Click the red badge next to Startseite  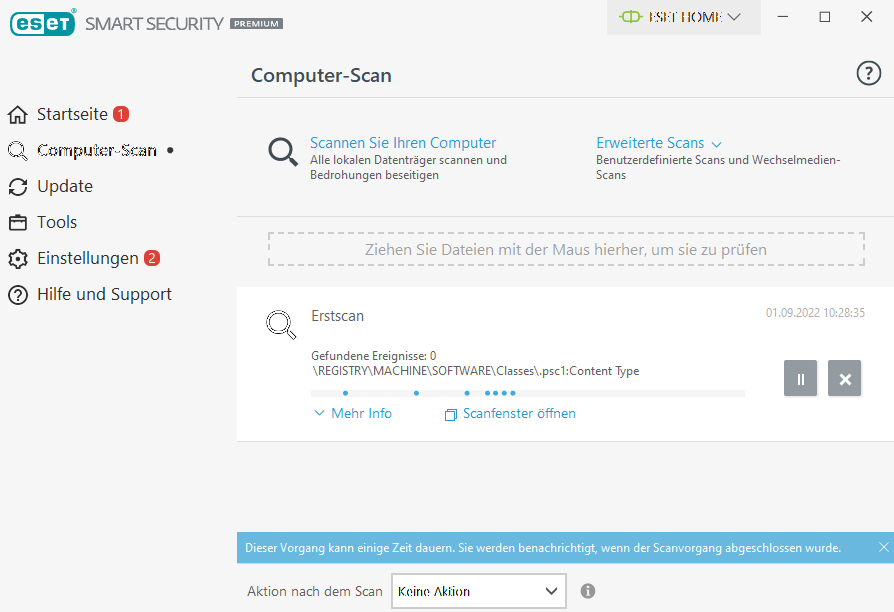[121, 114]
